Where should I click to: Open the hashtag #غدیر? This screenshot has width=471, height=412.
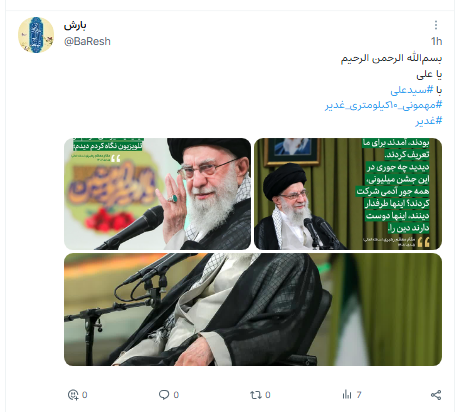coord(429,121)
